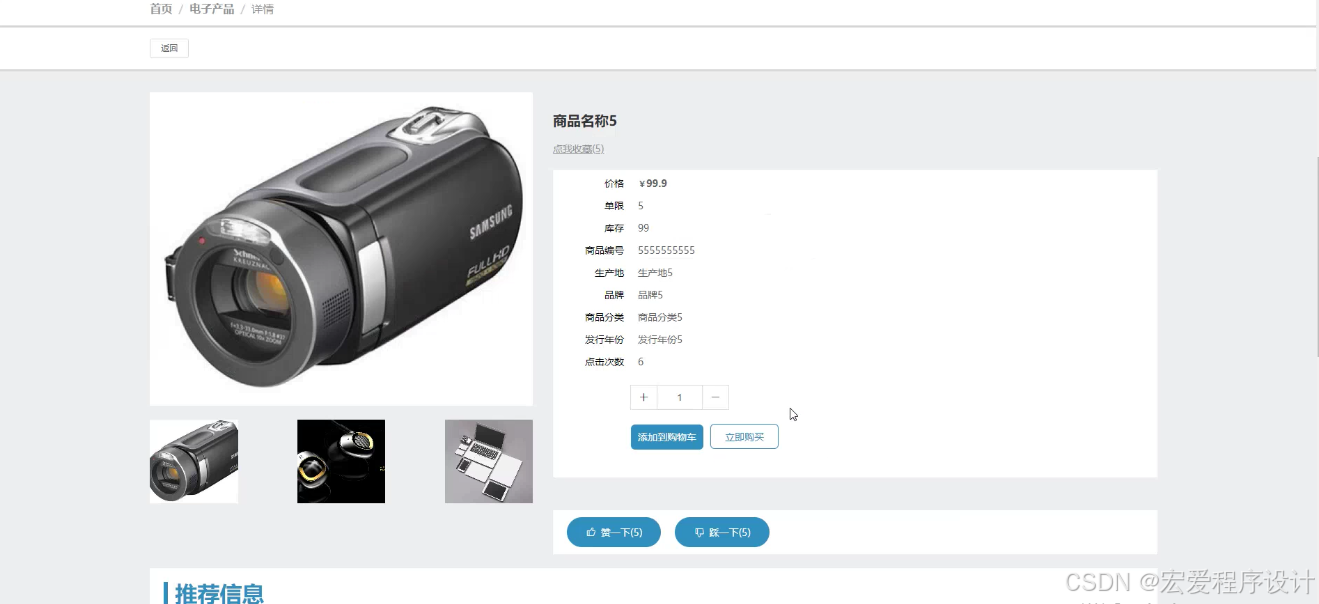The width and height of the screenshot is (1319, 604).
Task: Click the quantity input field showing 1
Action: pos(680,398)
